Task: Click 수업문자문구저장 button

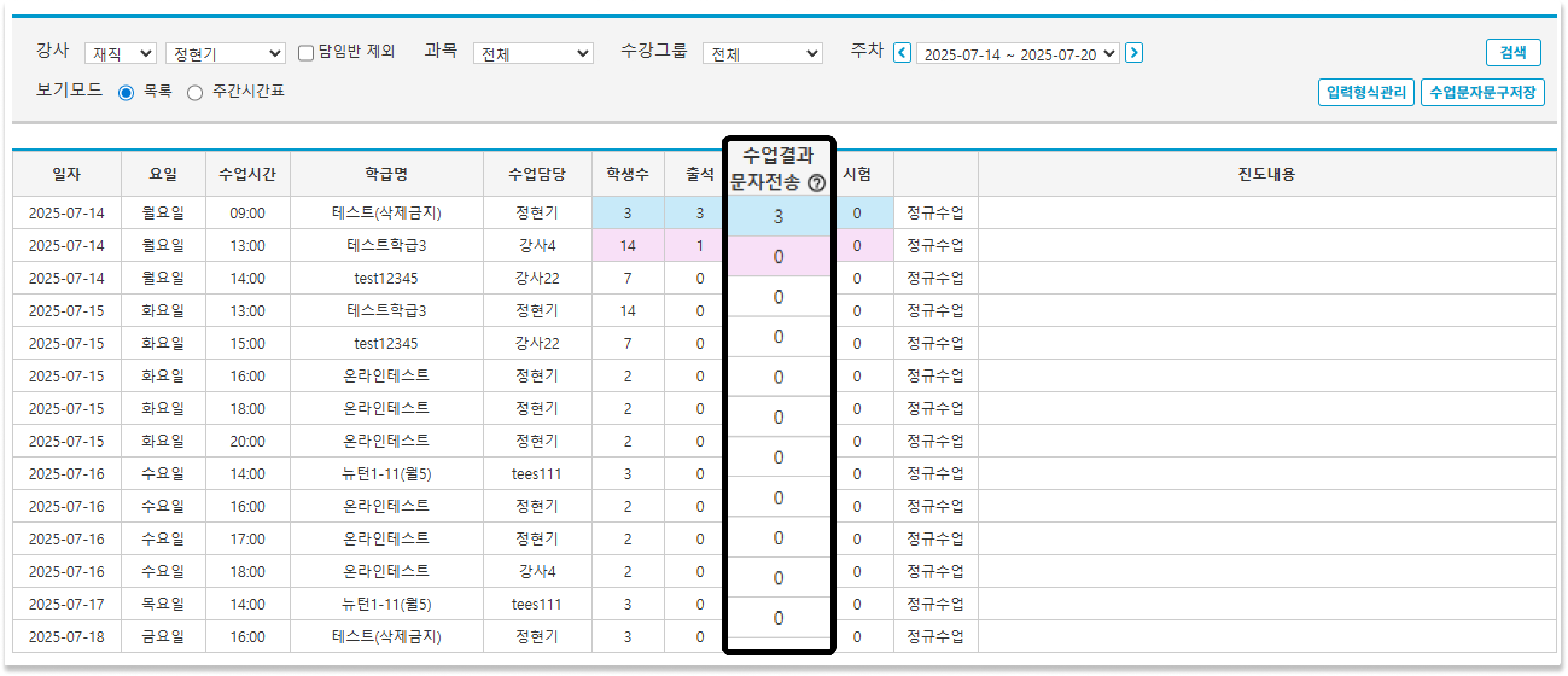Action: point(1482,92)
